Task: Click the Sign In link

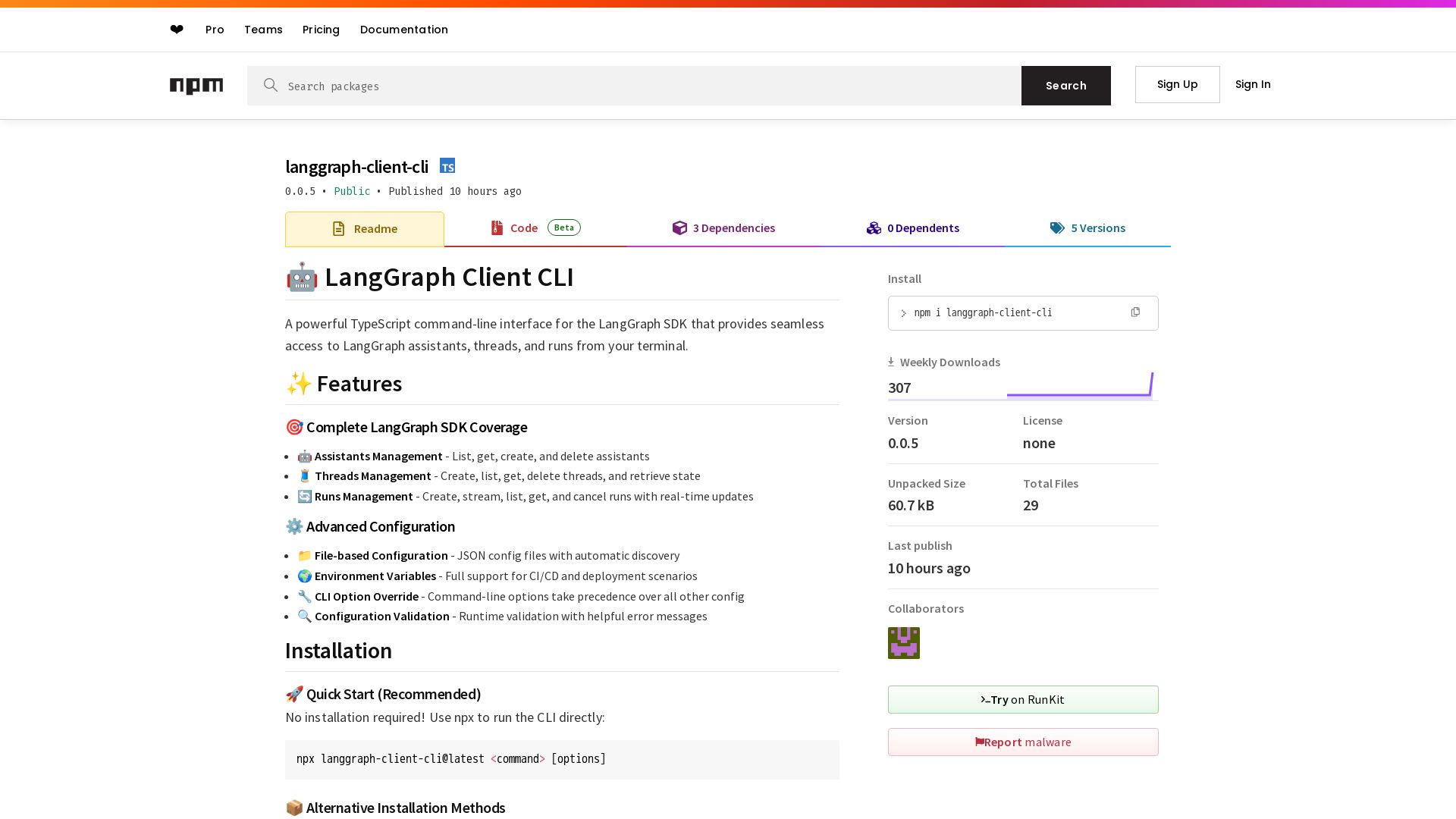Action: (1253, 84)
